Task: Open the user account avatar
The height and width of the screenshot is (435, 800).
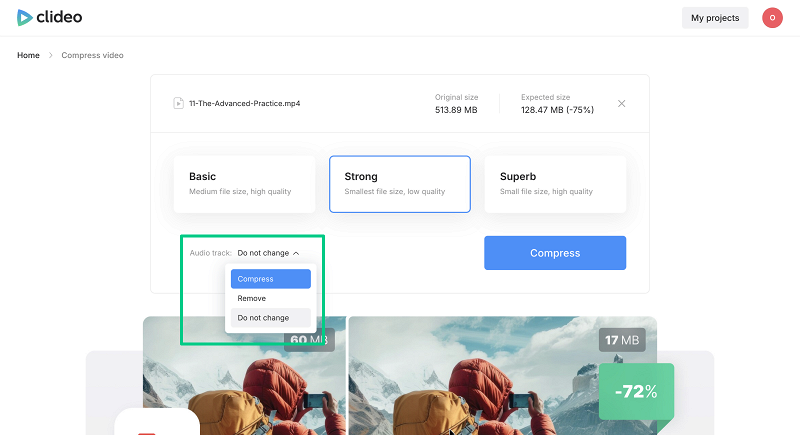Action: (x=772, y=17)
